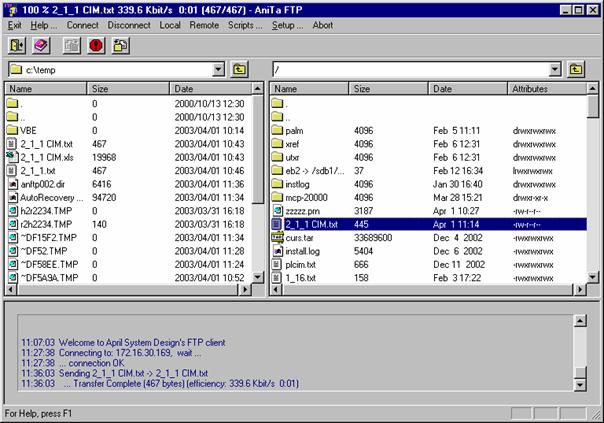Viewport: 604px width, 423px height.
Task: Click the Exit door toolbar icon
Action: coord(17,45)
